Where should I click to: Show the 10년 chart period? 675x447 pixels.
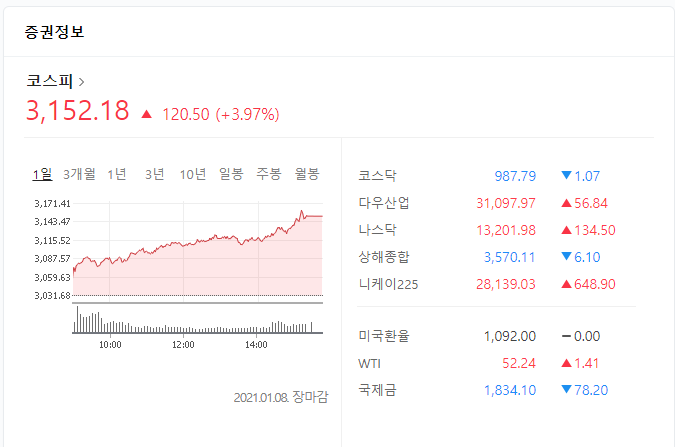coord(192,174)
